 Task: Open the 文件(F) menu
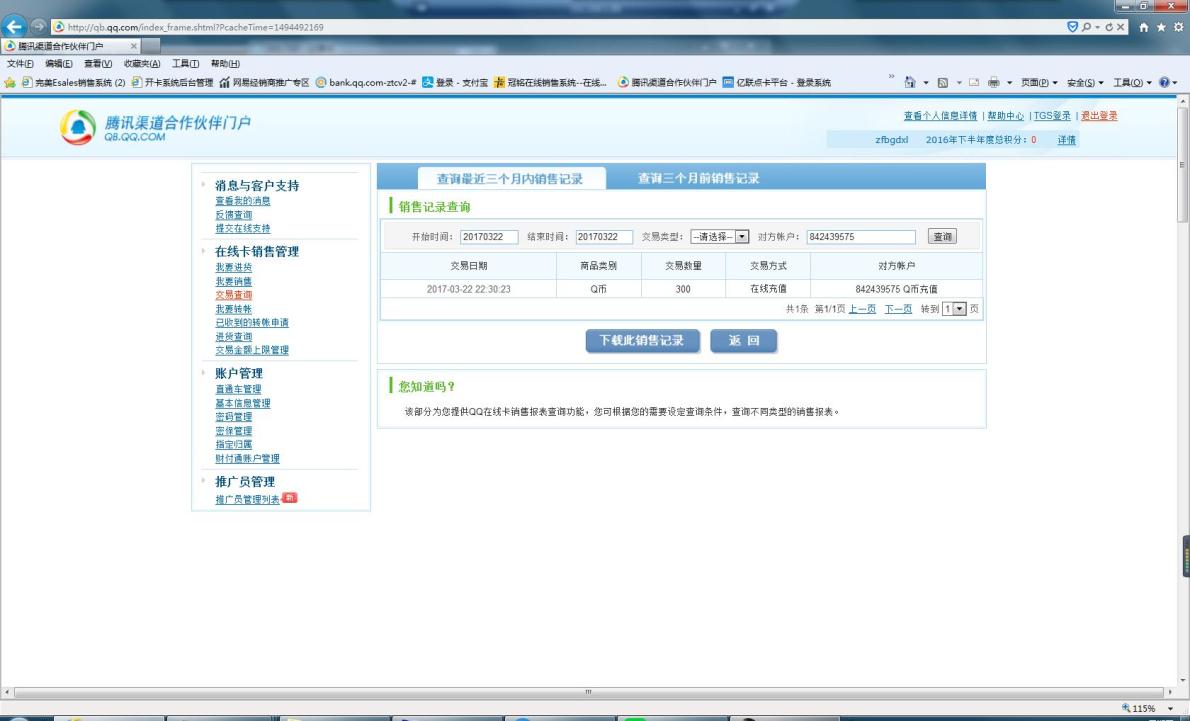point(20,64)
